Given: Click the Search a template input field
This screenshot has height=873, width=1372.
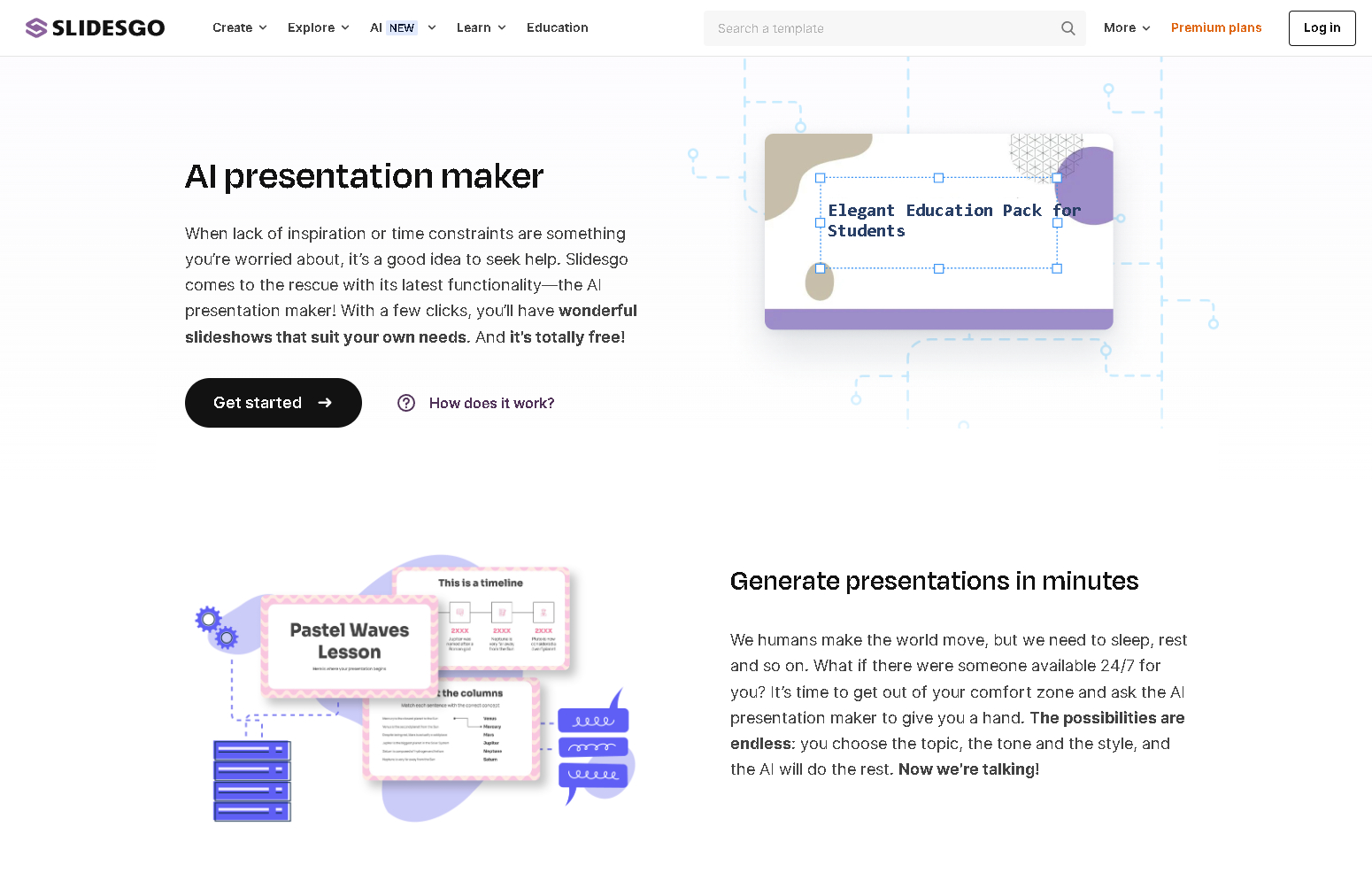Looking at the screenshot, I should (876, 27).
